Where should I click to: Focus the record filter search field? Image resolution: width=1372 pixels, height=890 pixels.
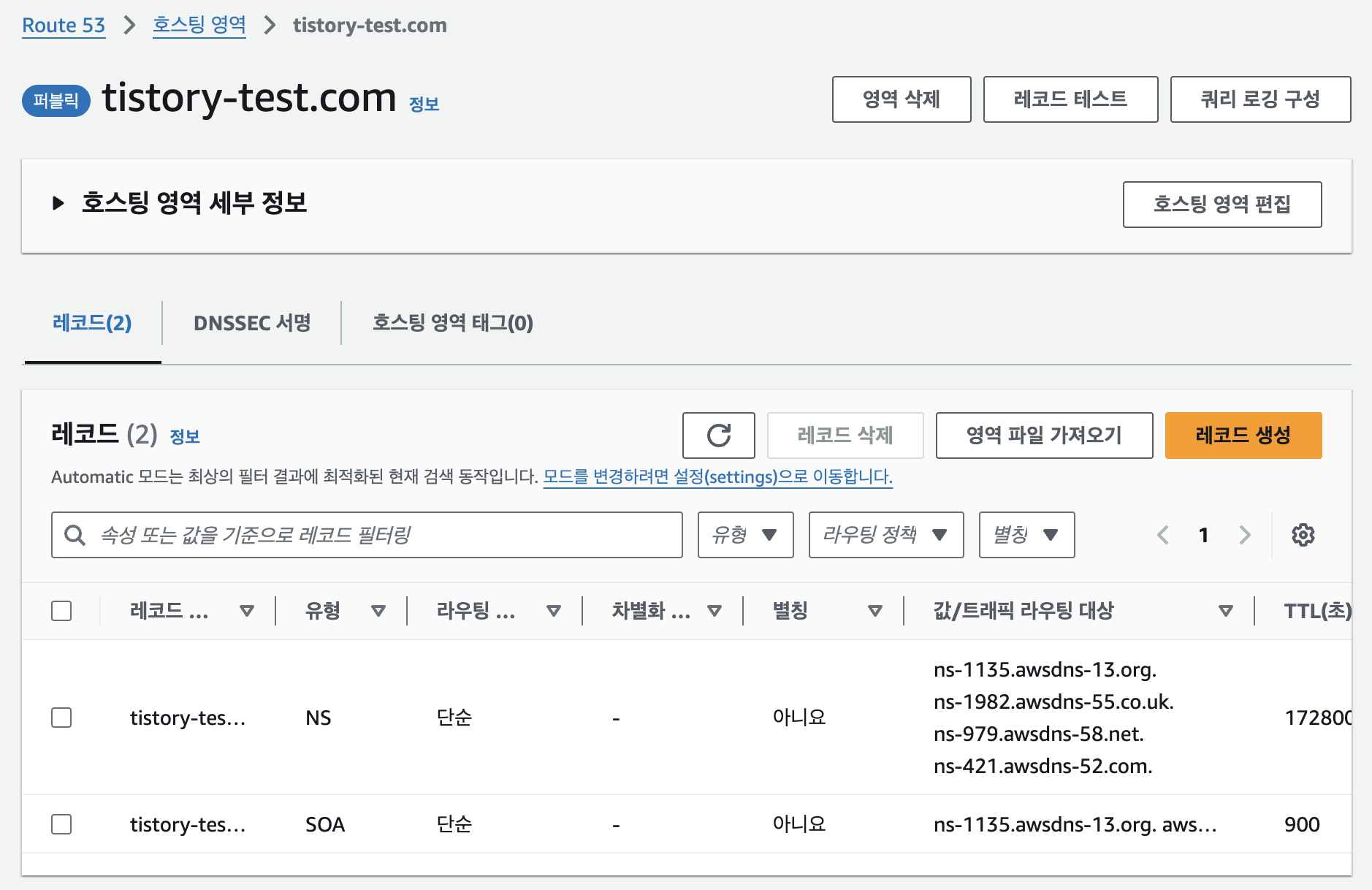pyautogui.click(x=367, y=535)
